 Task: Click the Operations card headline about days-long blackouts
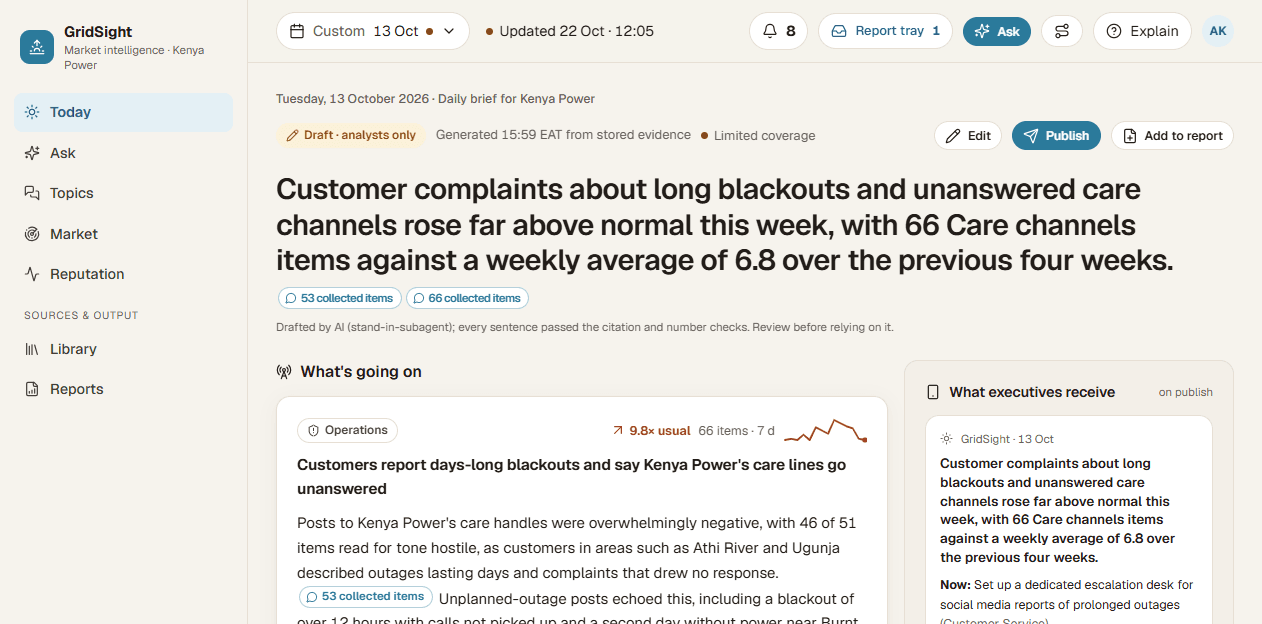(571, 477)
